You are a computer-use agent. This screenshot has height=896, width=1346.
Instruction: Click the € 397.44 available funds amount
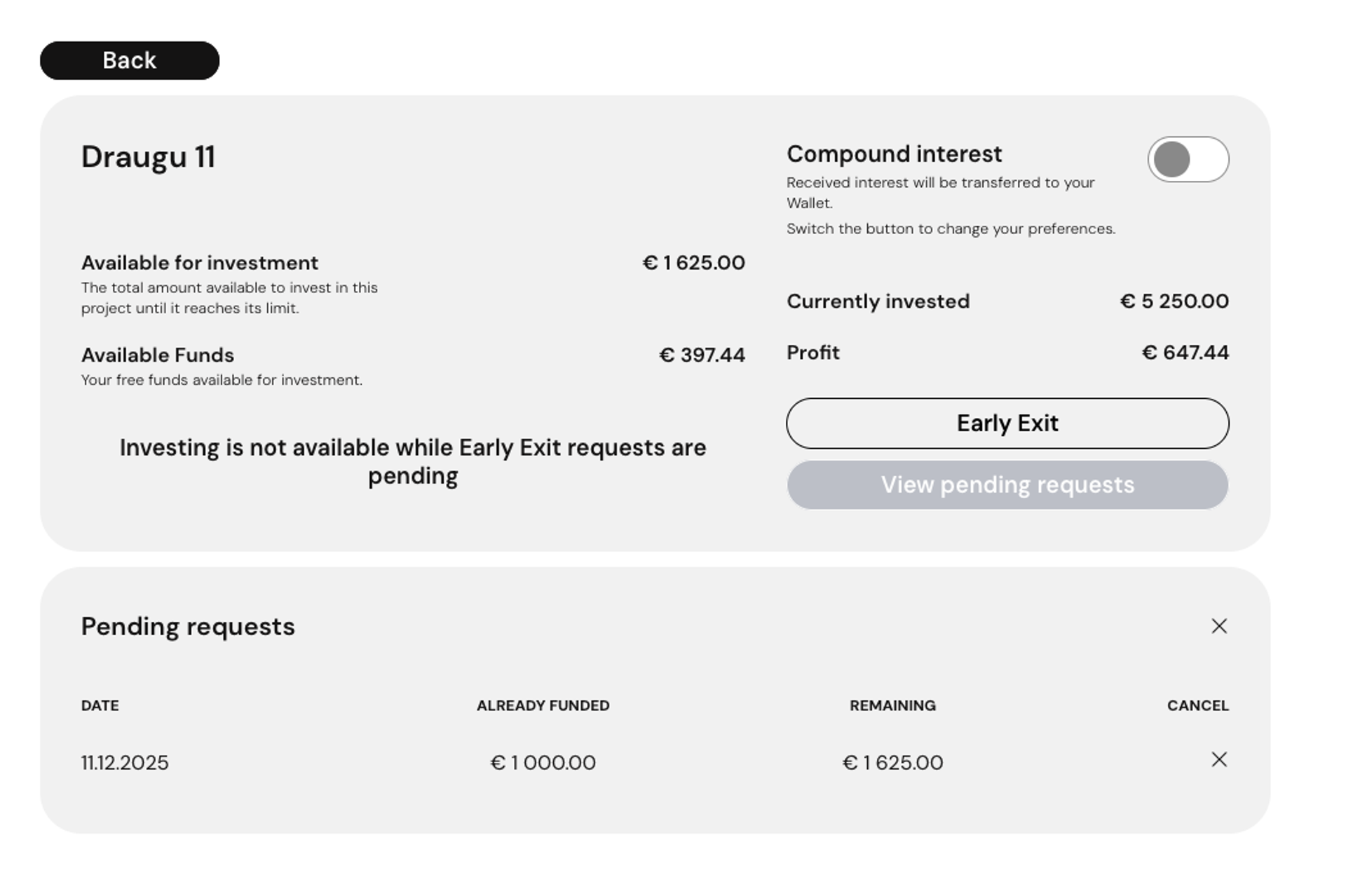tap(702, 355)
